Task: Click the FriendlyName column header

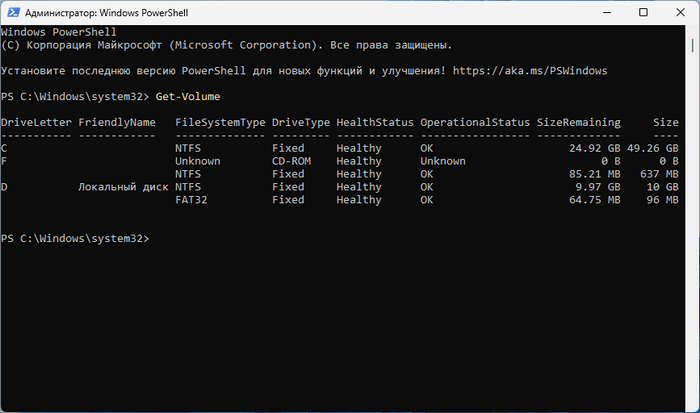Action: point(117,122)
